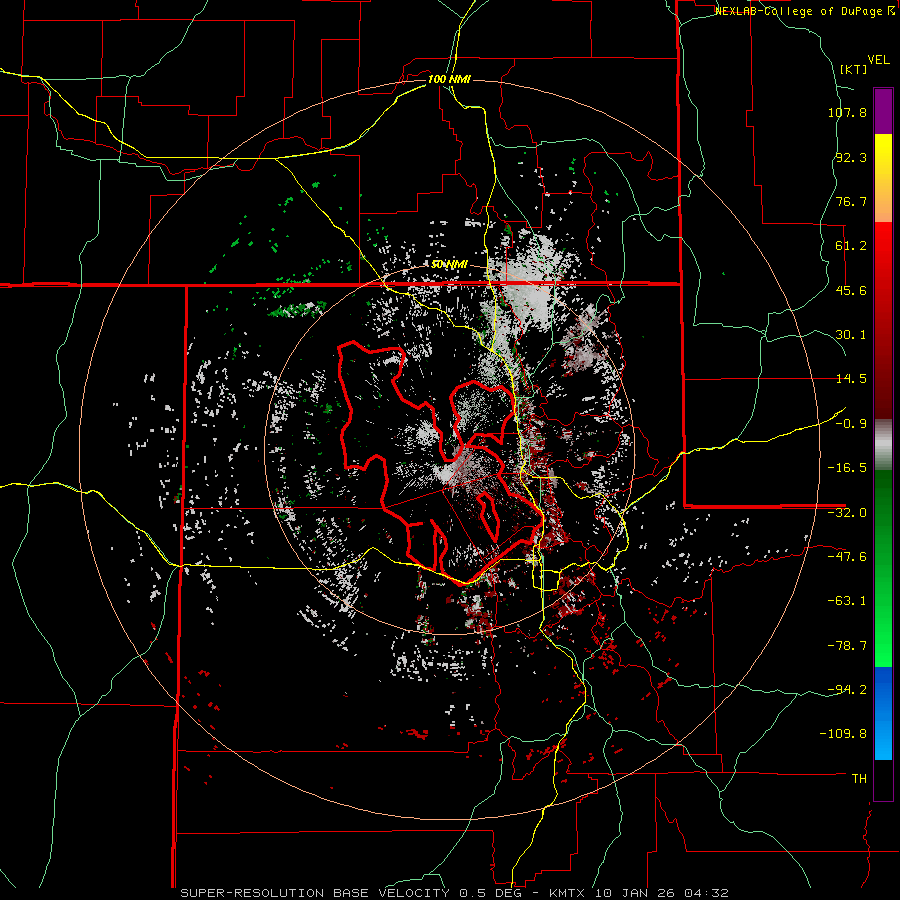Select the -47.6 velocity scale value
The width and height of the screenshot is (900, 900).
click(x=847, y=557)
